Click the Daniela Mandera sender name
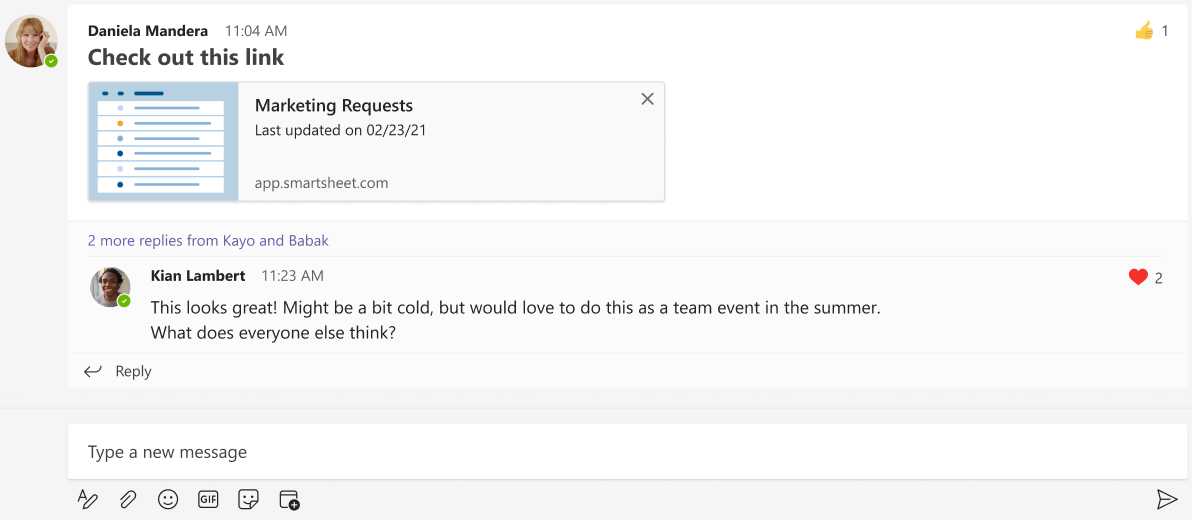The image size is (1192, 520). 148,31
